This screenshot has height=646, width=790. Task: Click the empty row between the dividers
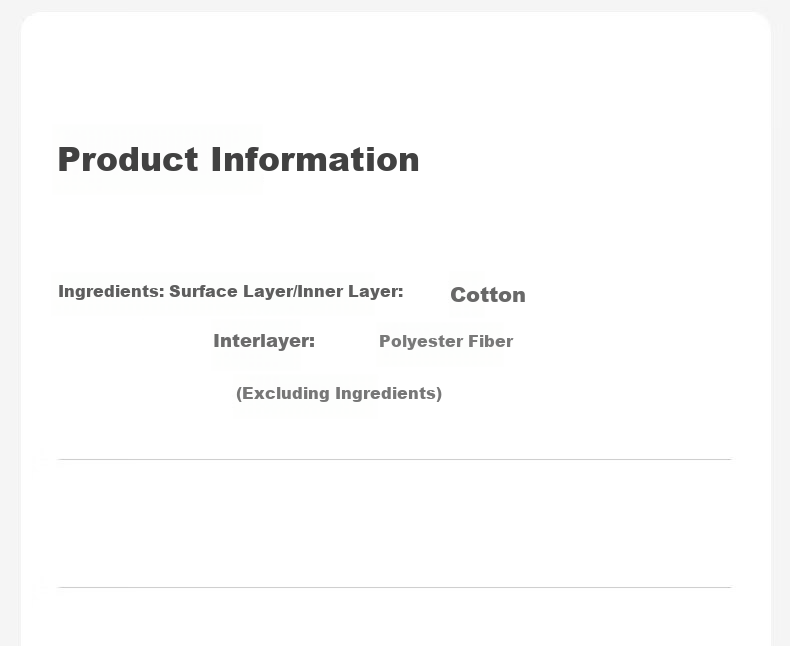[394, 524]
